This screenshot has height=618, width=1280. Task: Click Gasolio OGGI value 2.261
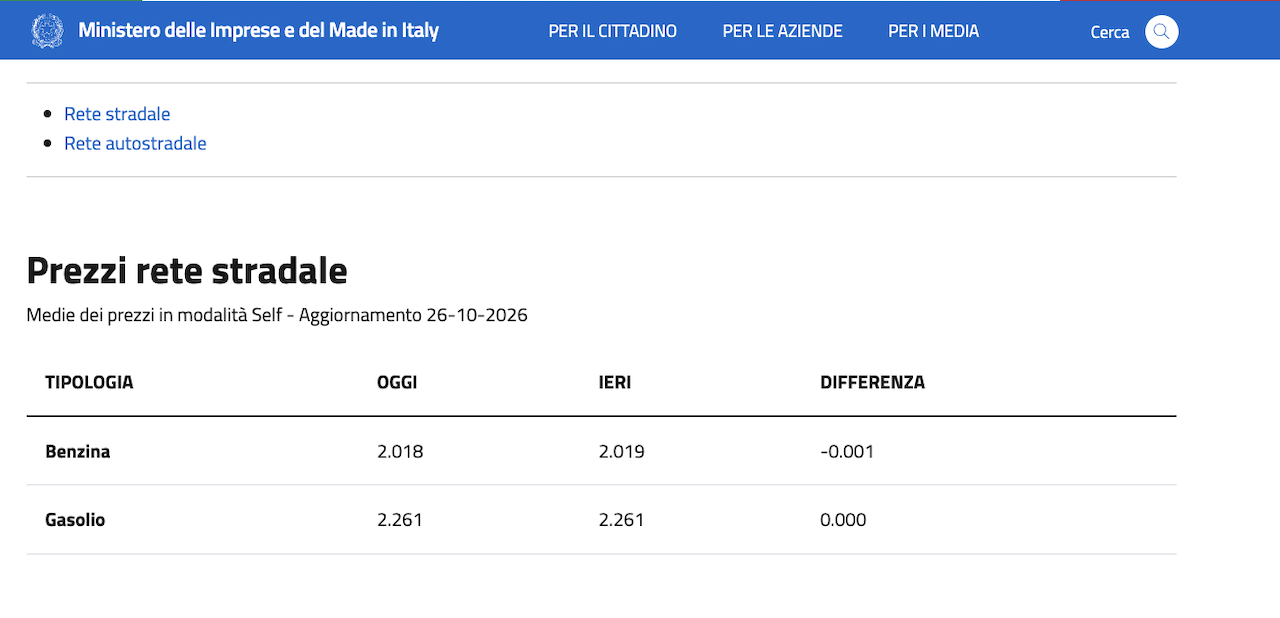pos(400,520)
